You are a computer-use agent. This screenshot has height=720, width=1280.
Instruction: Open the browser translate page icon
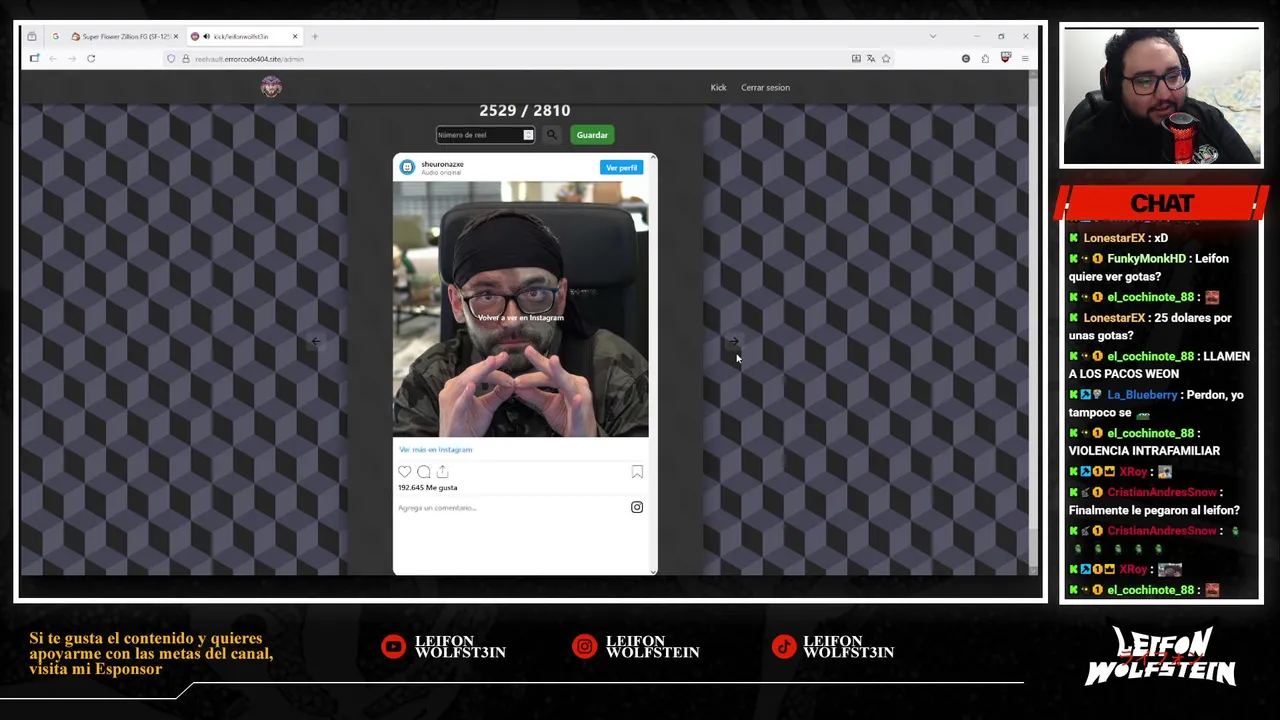point(871,59)
